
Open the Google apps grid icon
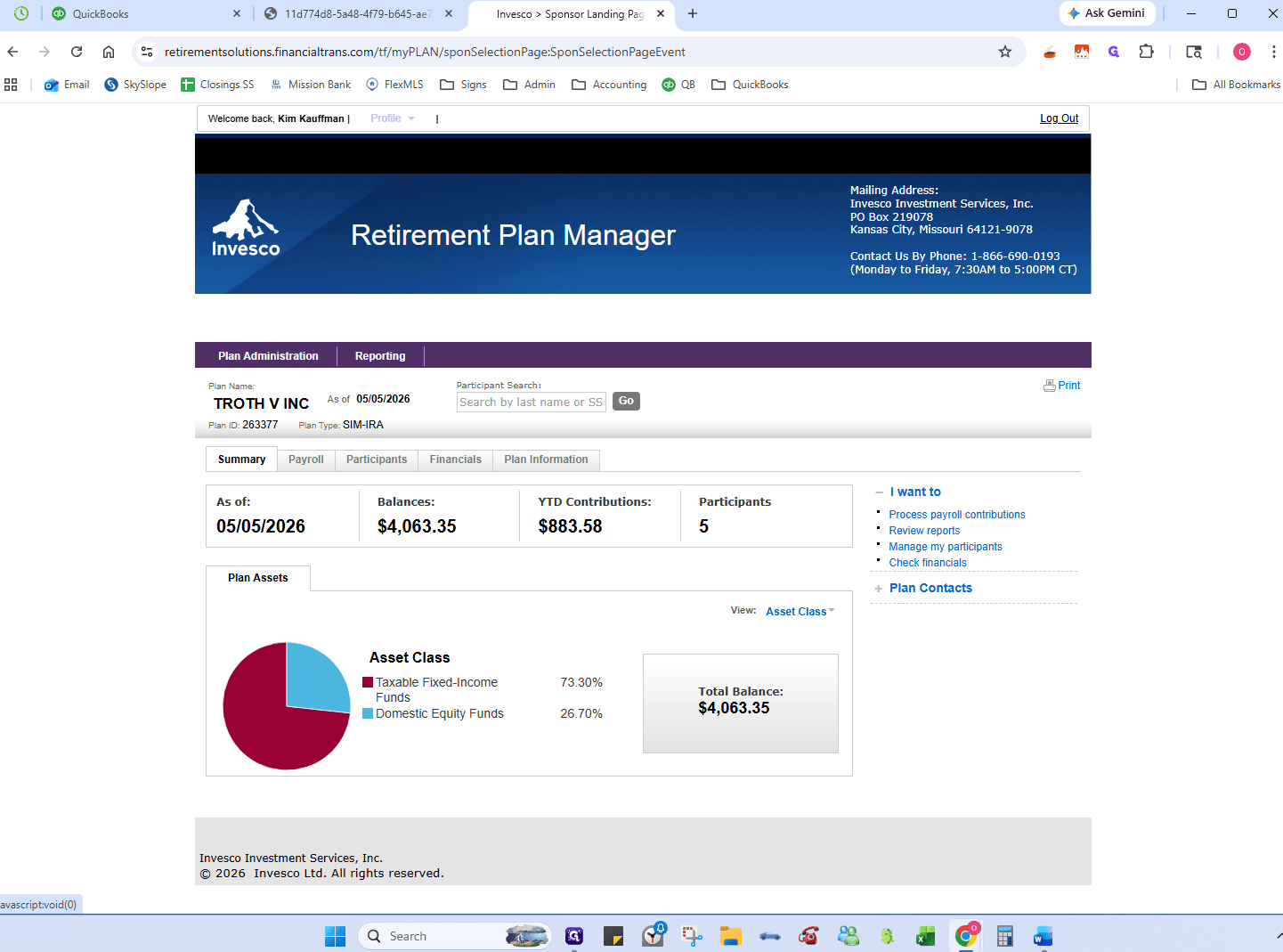click(12, 85)
